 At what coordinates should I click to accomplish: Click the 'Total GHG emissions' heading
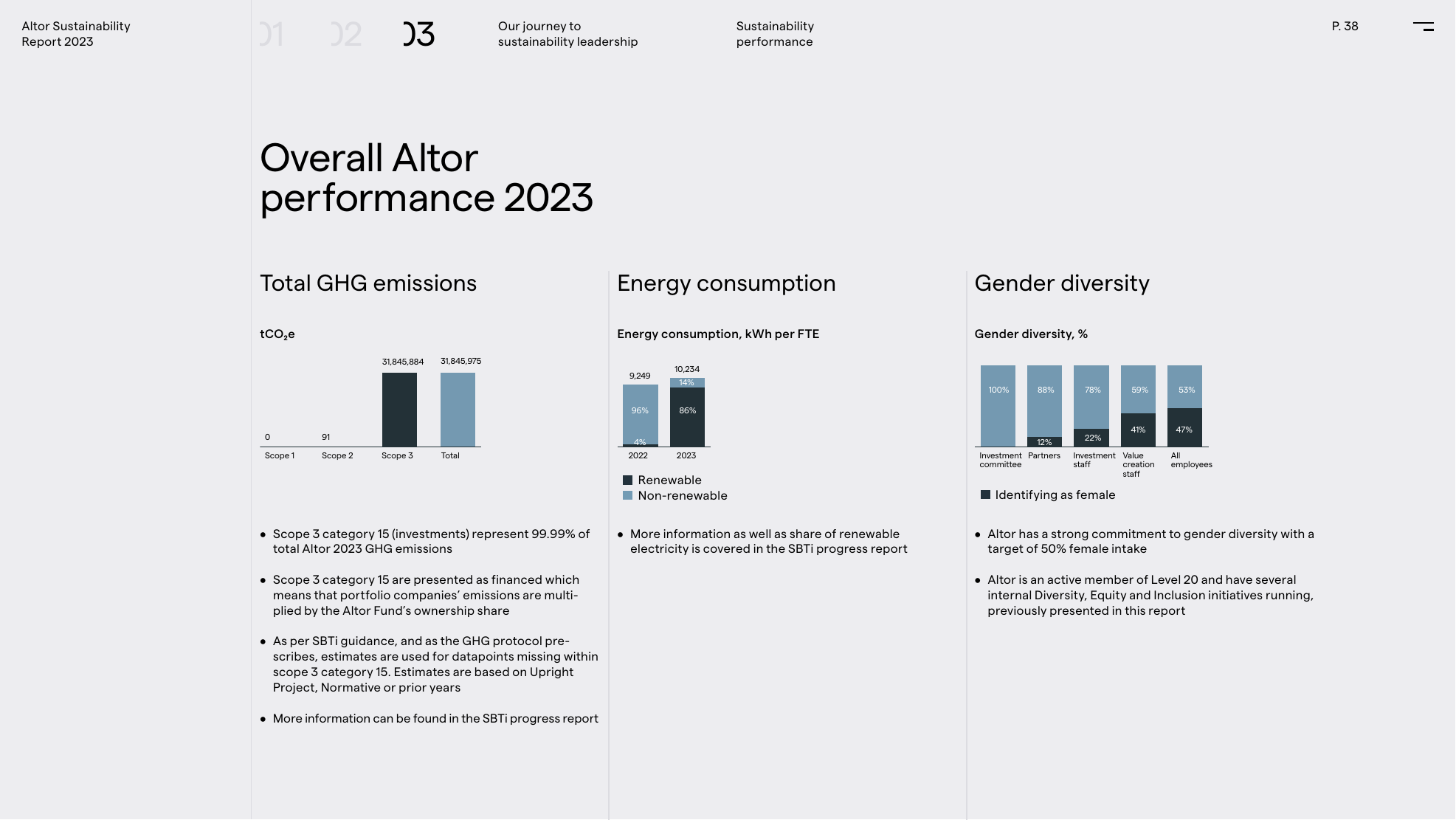(x=368, y=283)
